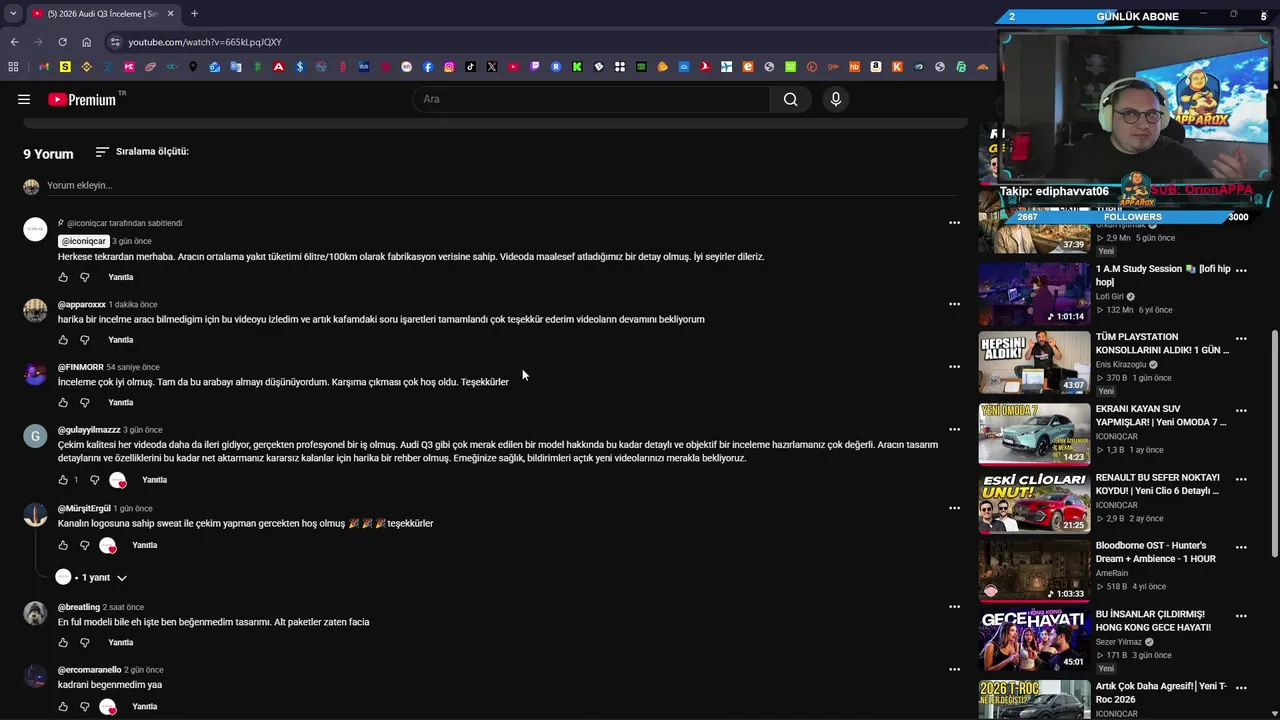
Task: Open options for TÜM PLAYSTATION video
Action: coord(1241,338)
